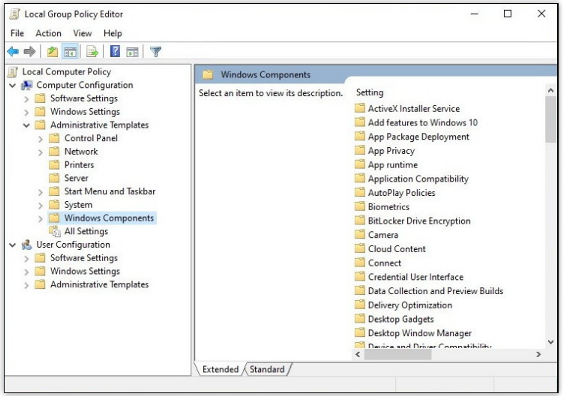Open the View menu
Viewport: 563px width, 396px height.
(82, 33)
